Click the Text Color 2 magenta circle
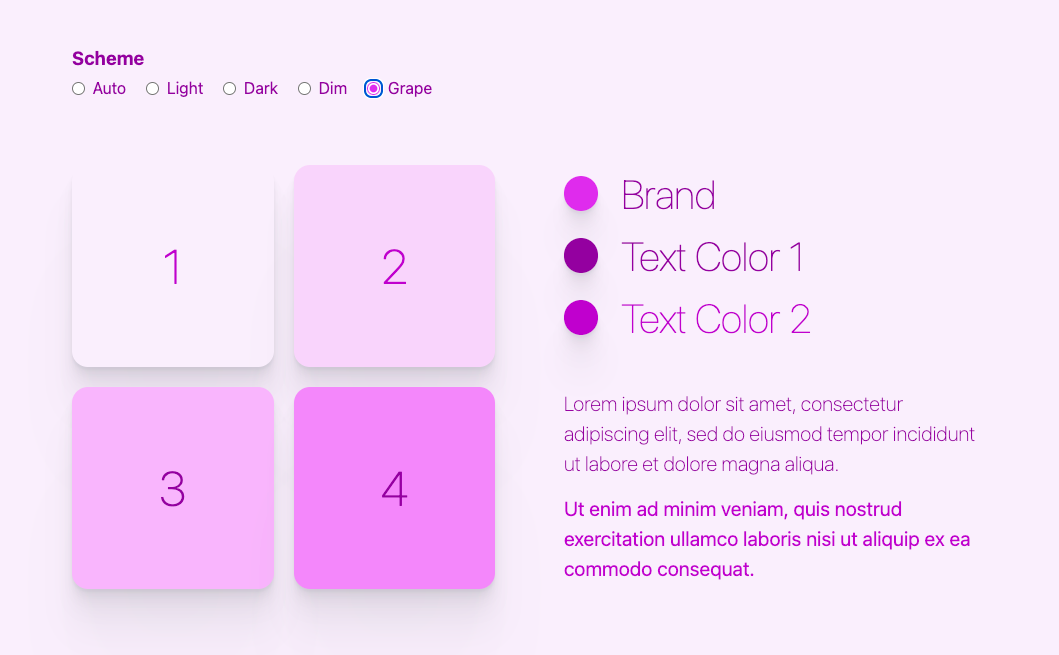The width and height of the screenshot is (1059, 655). click(x=581, y=318)
